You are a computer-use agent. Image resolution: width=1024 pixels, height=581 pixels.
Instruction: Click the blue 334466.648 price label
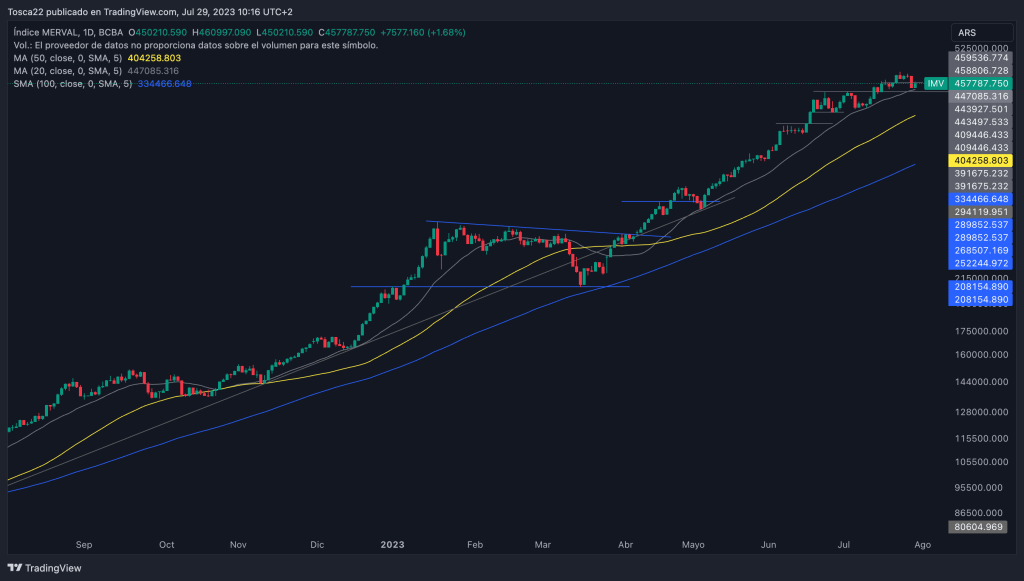[980, 199]
